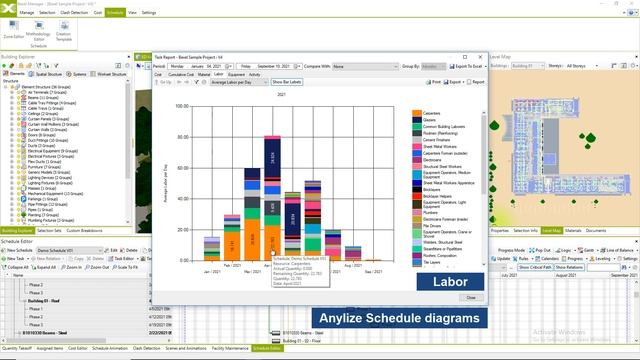The height and width of the screenshot is (360, 640).
Task: Open the Demo Schedule dropdown
Action: point(69,250)
